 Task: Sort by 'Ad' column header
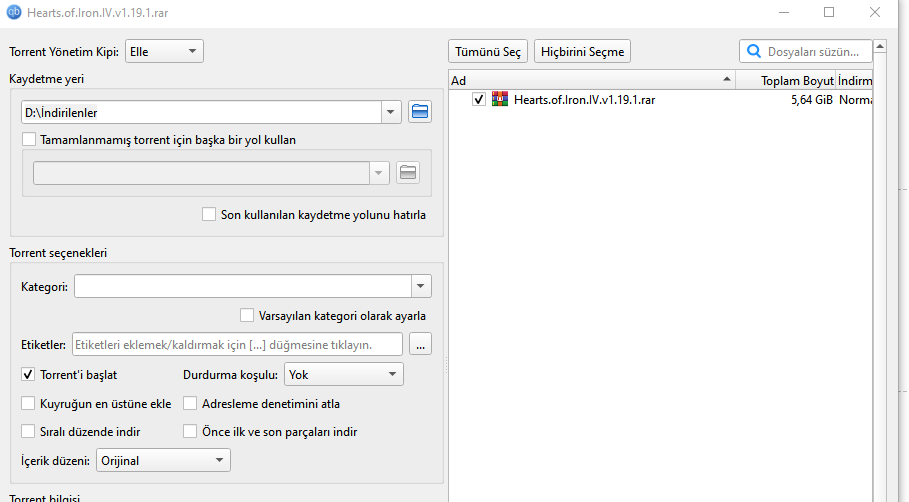click(x=592, y=80)
